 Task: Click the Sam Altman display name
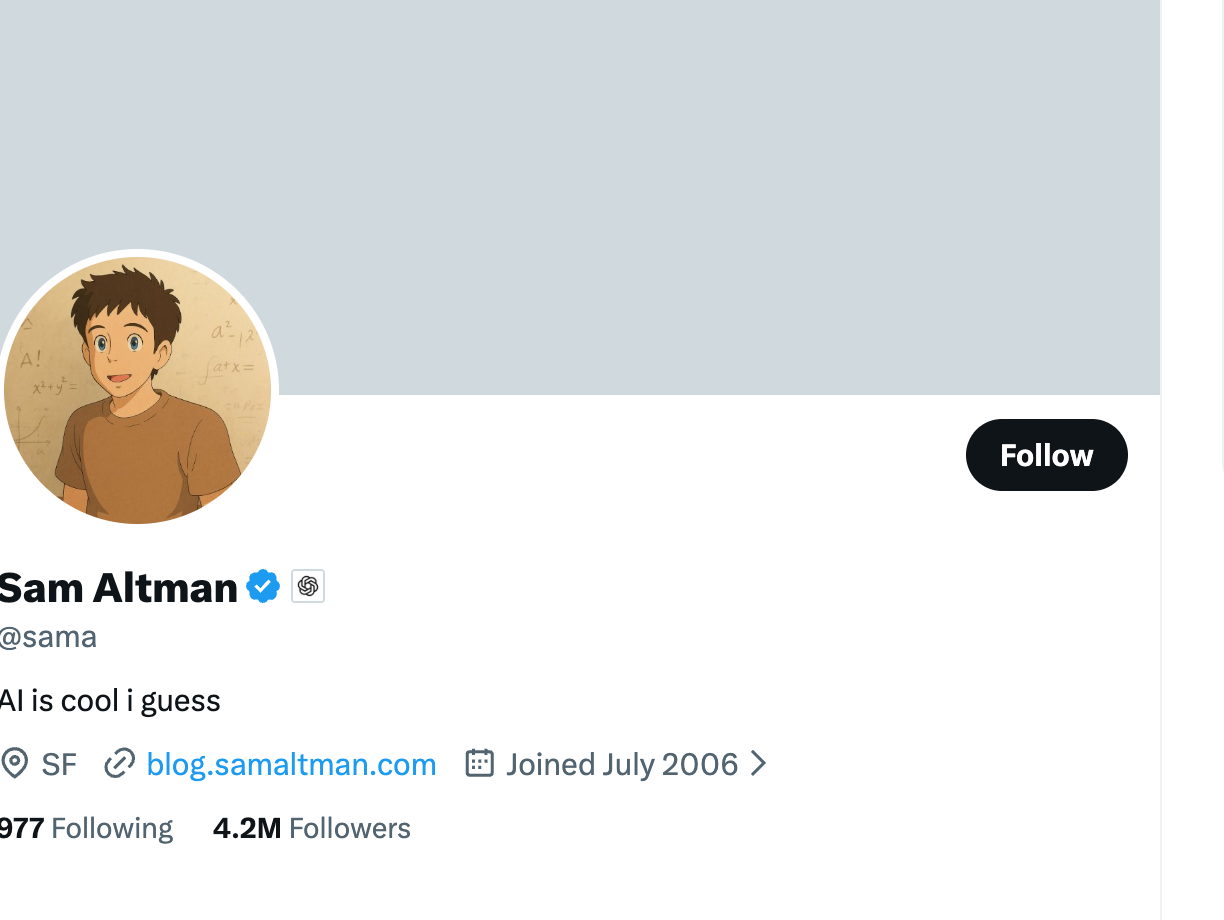(x=118, y=587)
